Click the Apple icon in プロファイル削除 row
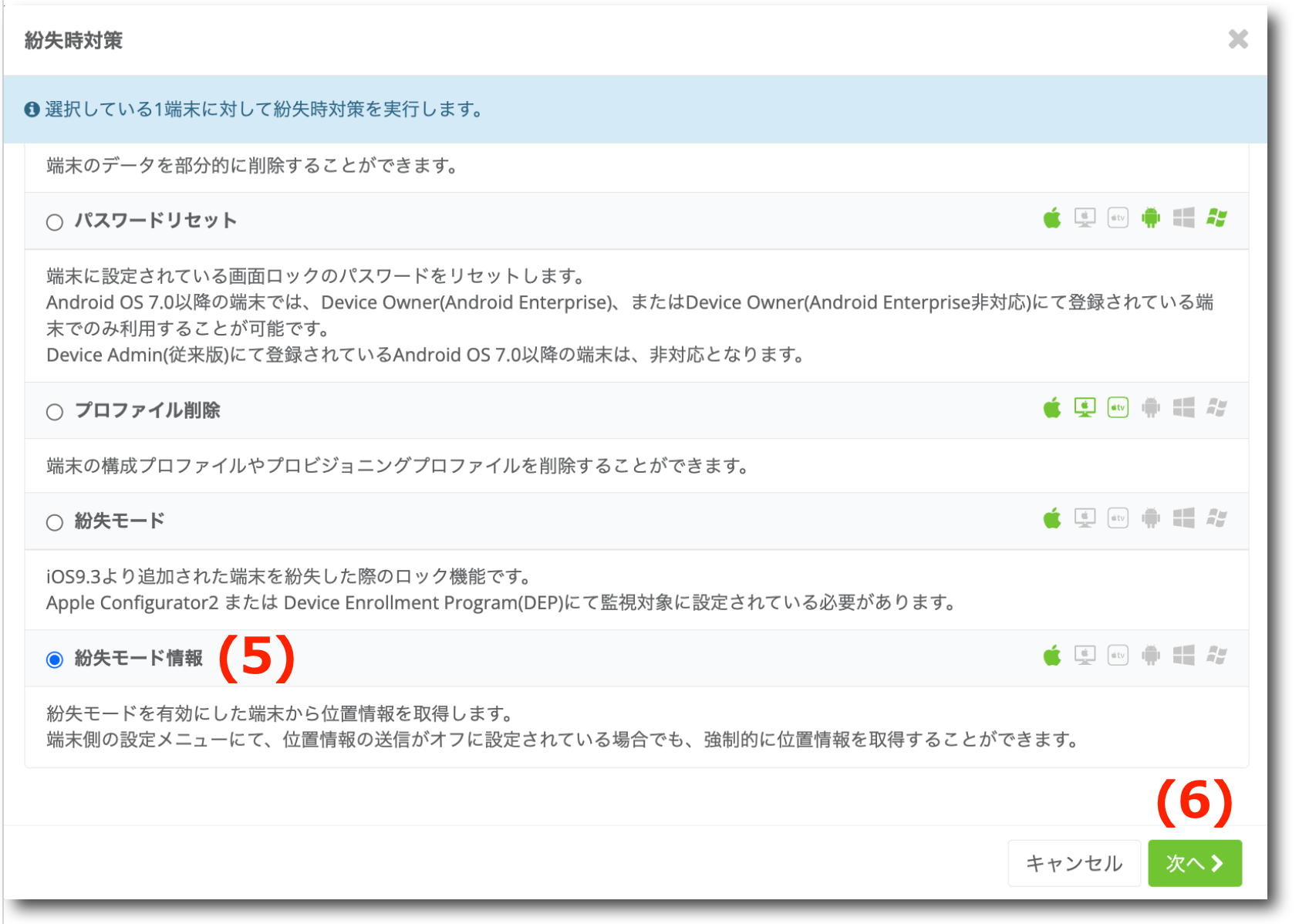The image size is (1299, 924). tap(1052, 407)
